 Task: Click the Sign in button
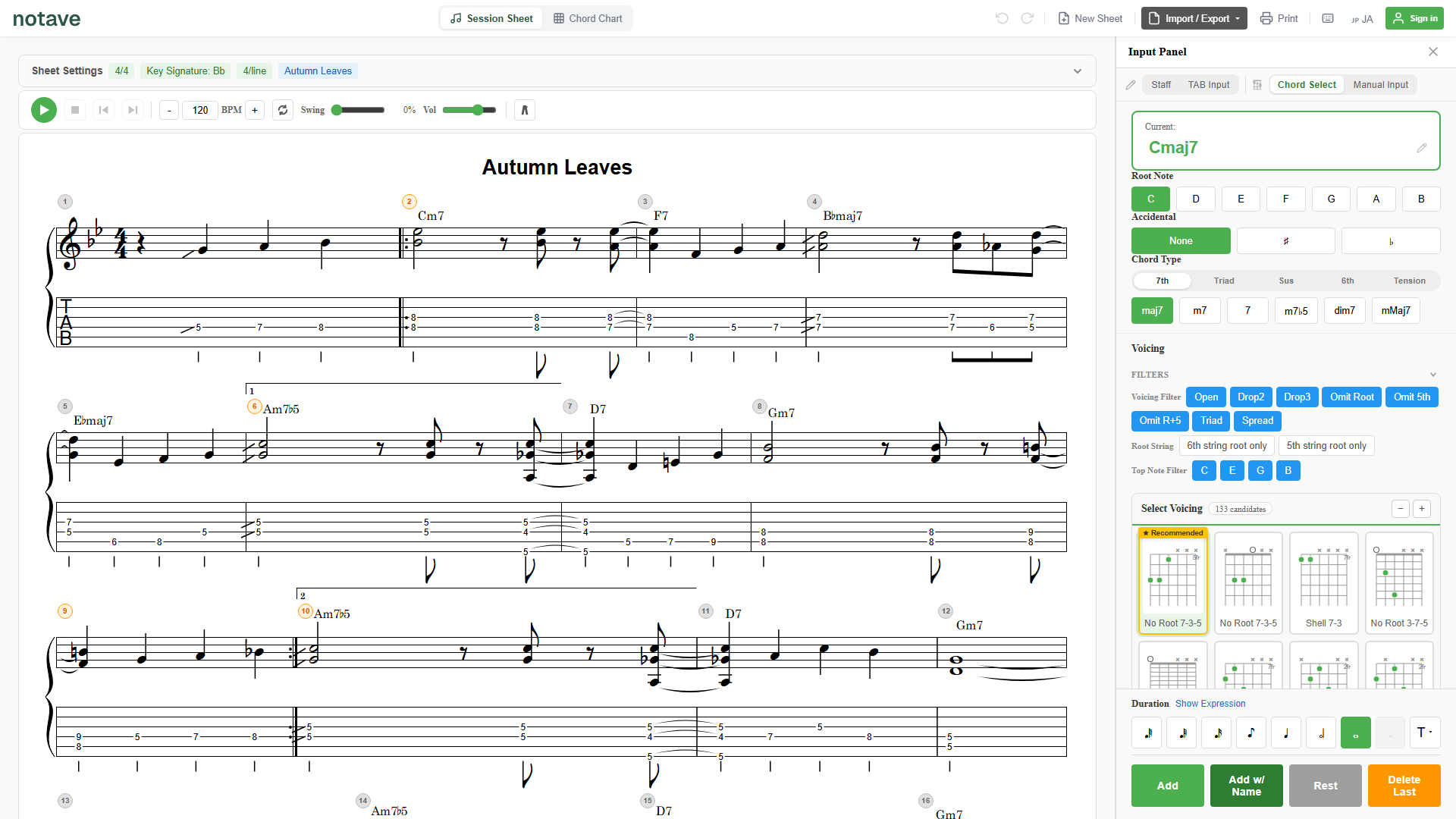pos(1414,18)
